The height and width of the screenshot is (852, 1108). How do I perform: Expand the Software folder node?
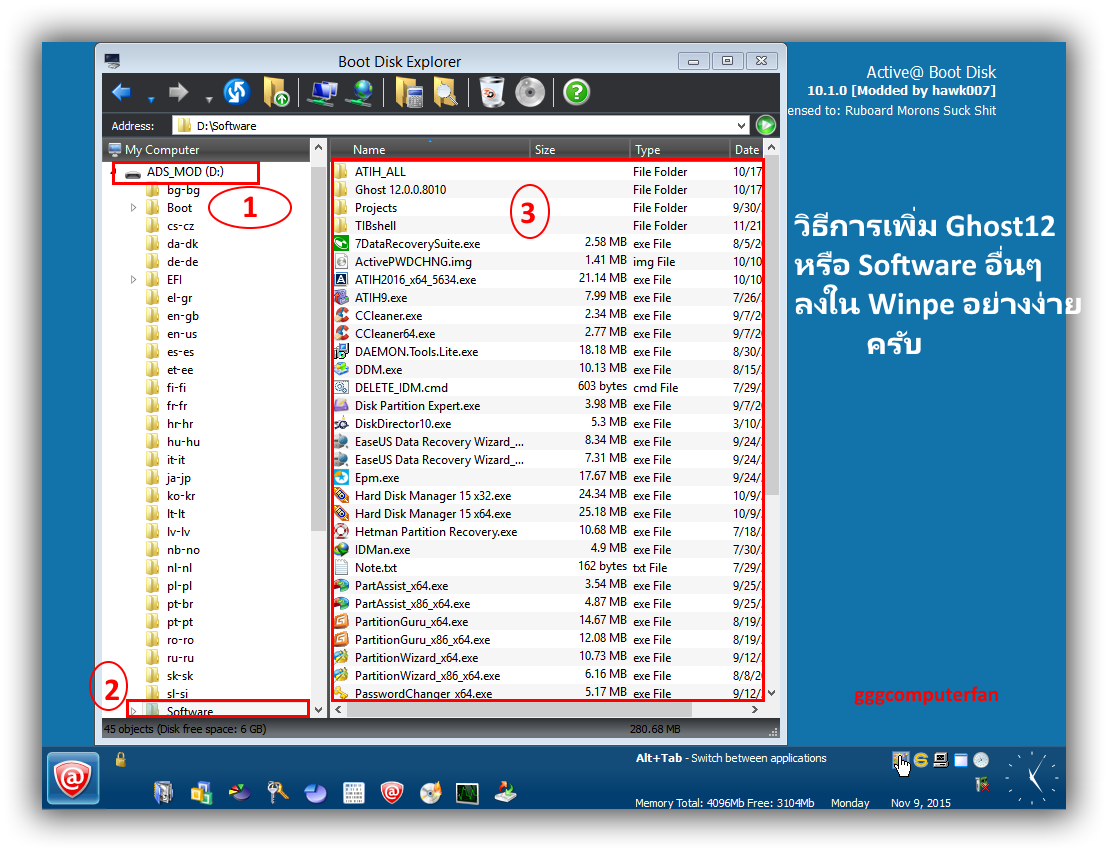133,711
